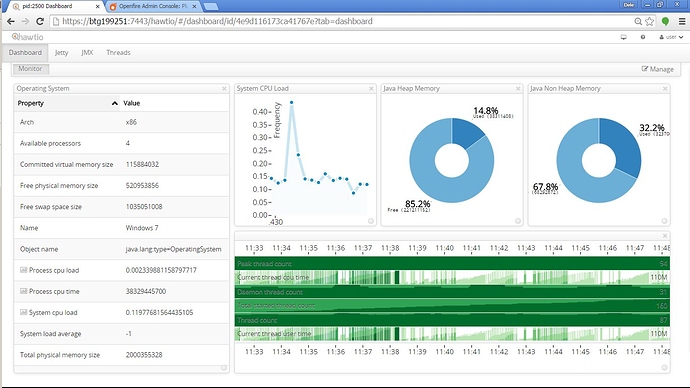The width and height of the screenshot is (690, 388).
Task: Select the Object name row
Action: click(x=121, y=249)
